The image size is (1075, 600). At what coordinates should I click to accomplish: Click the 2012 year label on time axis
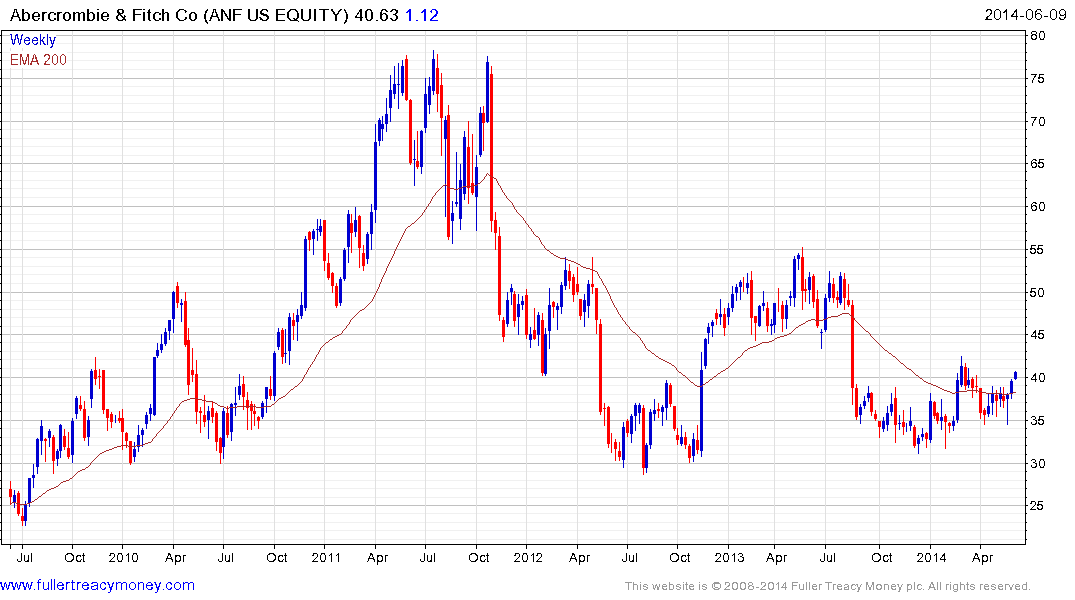click(x=528, y=557)
